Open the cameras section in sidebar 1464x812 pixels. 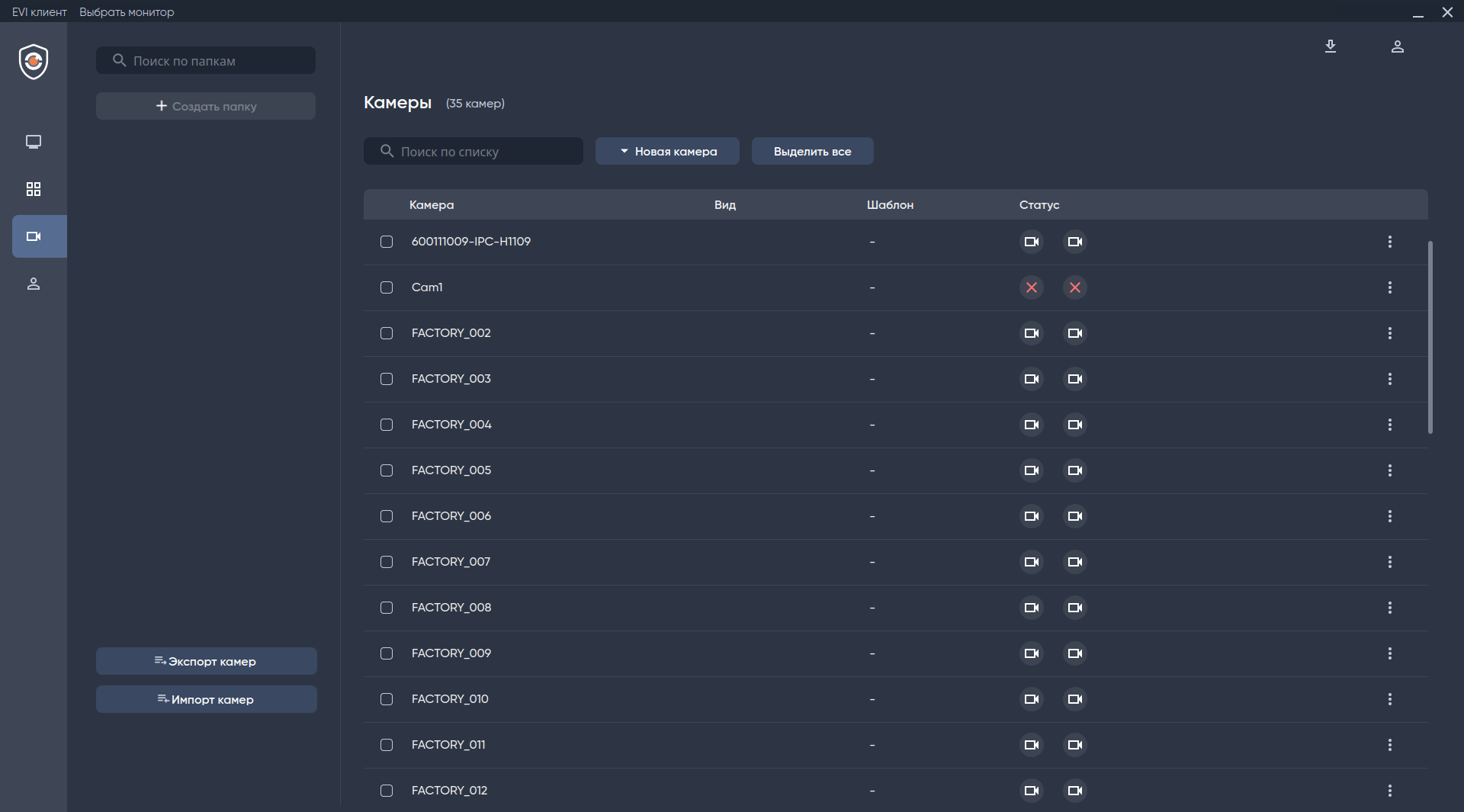34,236
